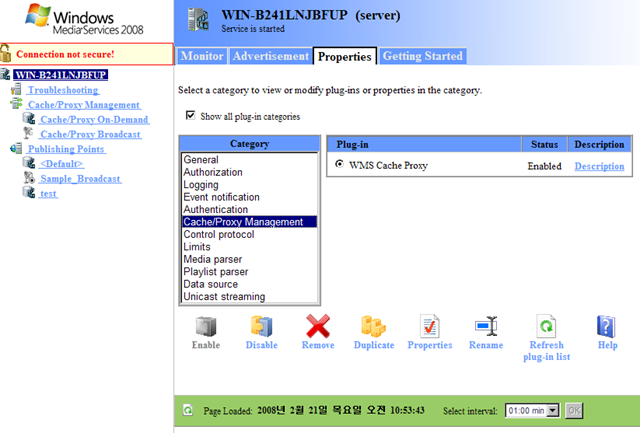The image size is (640, 433).
Task: Open the <Default> publishing point link
Action: point(62,164)
